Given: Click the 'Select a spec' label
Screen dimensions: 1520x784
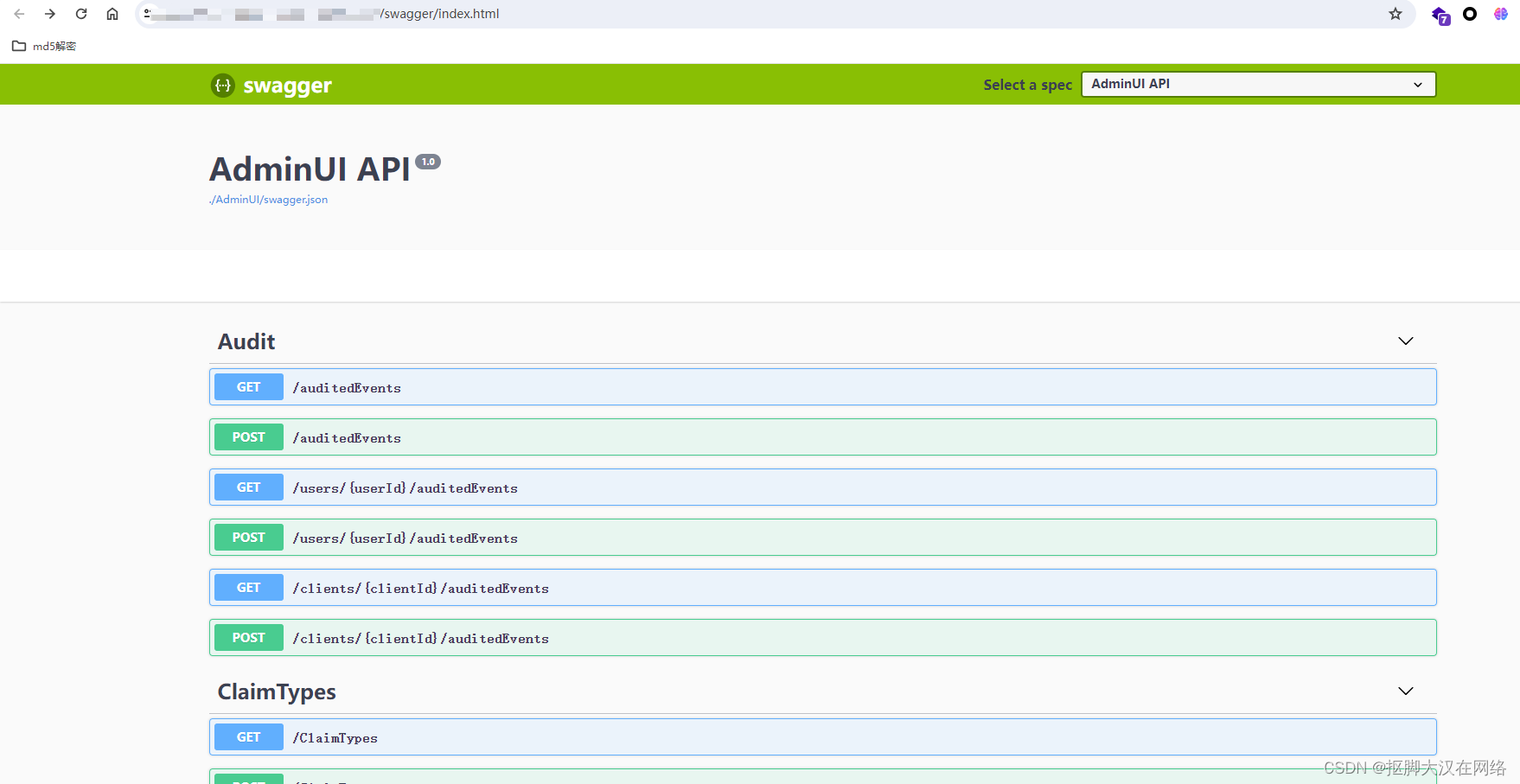Looking at the screenshot, I should click(x=1027, y=85).
